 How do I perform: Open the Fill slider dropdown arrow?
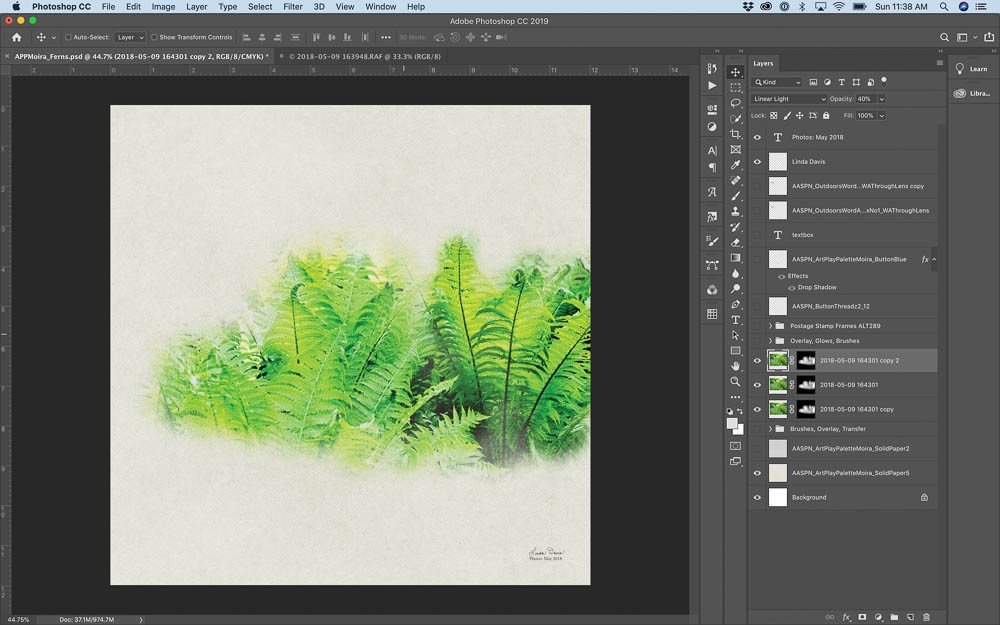pyautogui.click(x=881, y=115)
